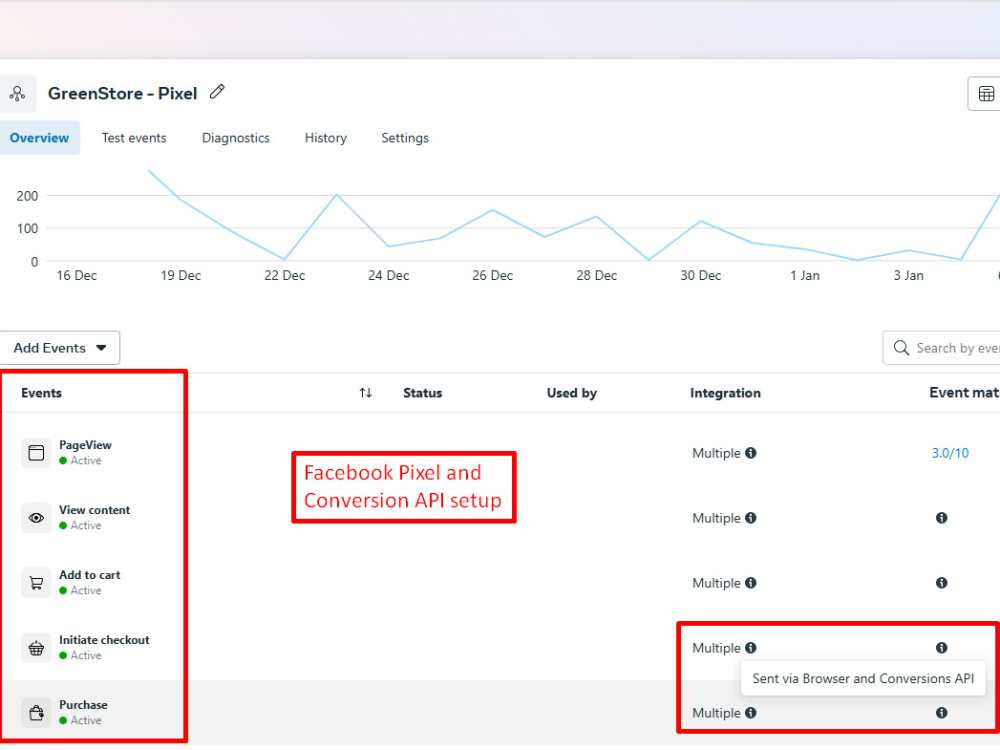Click Multiple text in the PageView row
Viewport: 1000px width, 750px height.
[716, 453]
